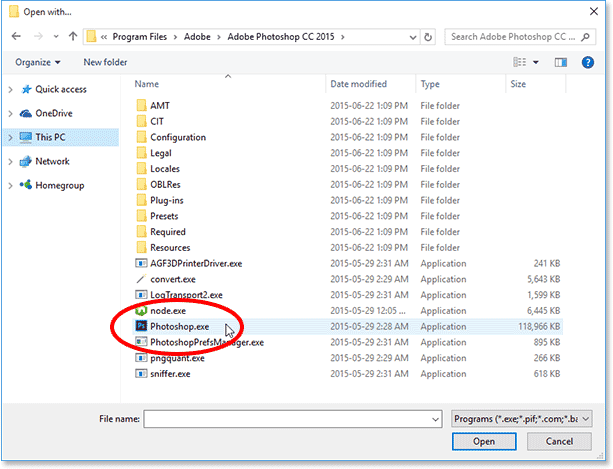
Task: Sort by the Type column header
Action: pyautogui.click(x=430, y=84)
